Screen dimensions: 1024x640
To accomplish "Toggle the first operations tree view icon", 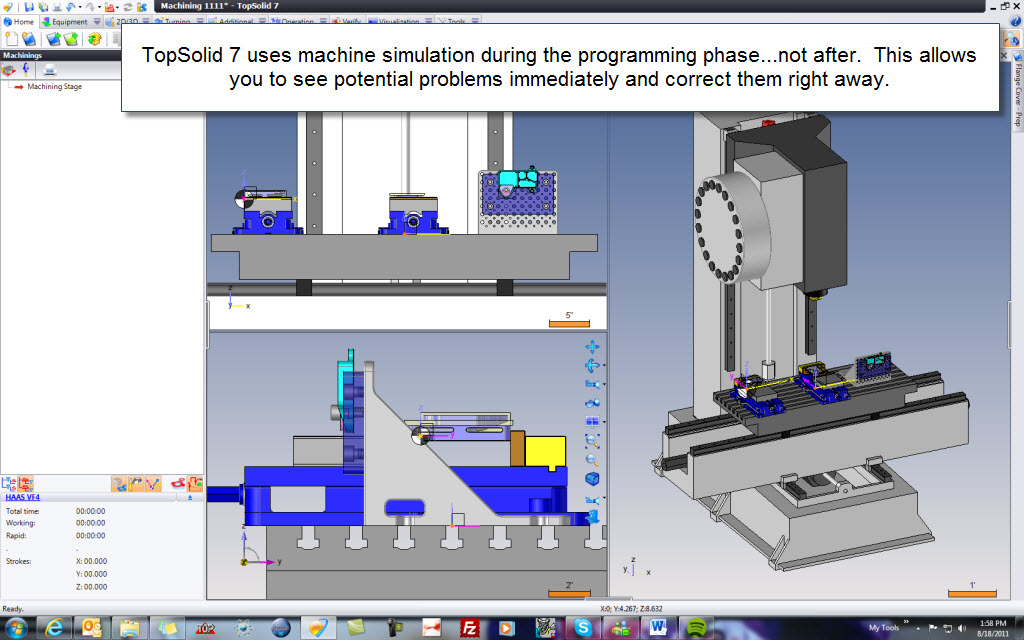I will 9,483.
